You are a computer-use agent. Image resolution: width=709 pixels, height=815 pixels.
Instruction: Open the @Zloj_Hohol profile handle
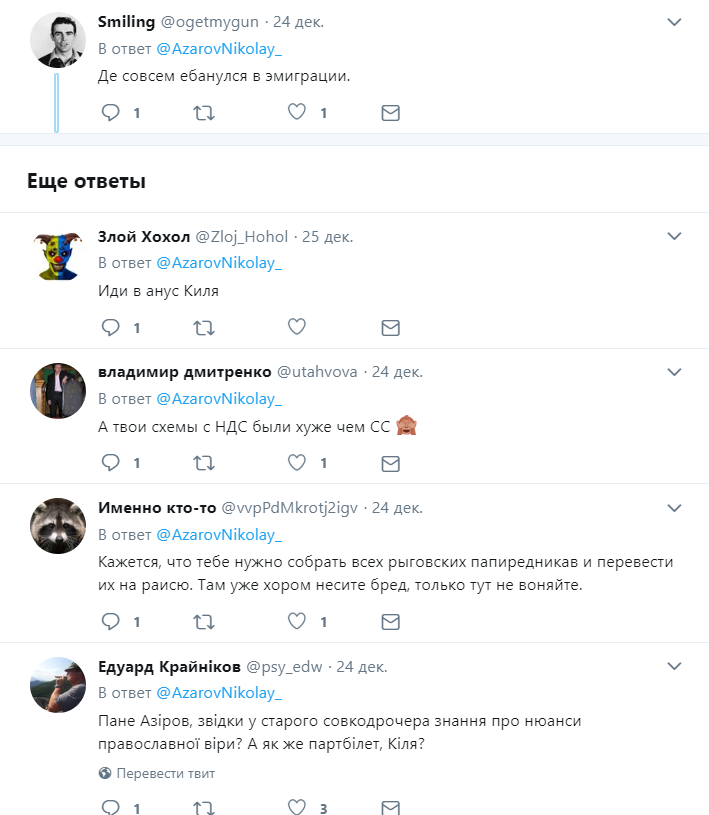pos(242,237)
